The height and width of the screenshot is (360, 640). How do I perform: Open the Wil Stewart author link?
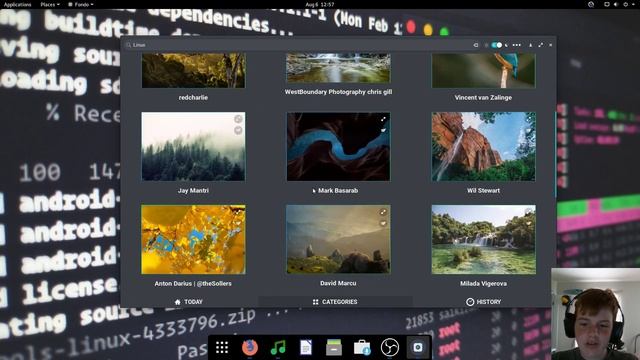[x=483, y=190]
